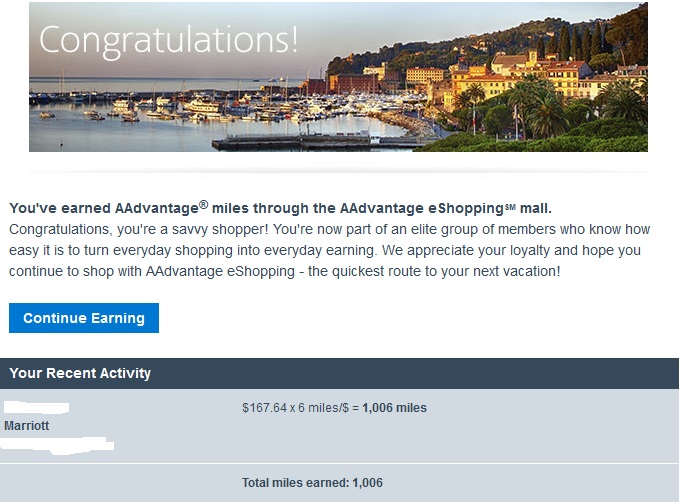Click the bold You've earned AAdvantage headline

pos(280,208)
